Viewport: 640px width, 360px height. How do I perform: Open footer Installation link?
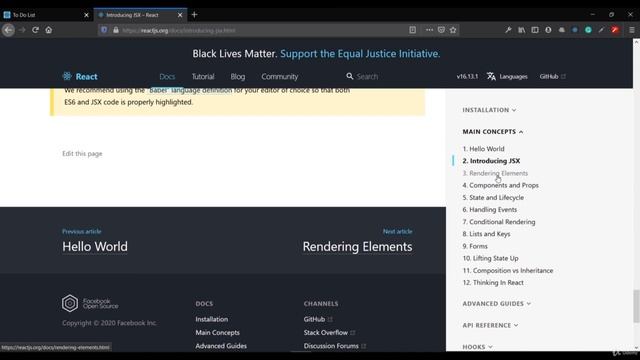[x=211, y=319]
